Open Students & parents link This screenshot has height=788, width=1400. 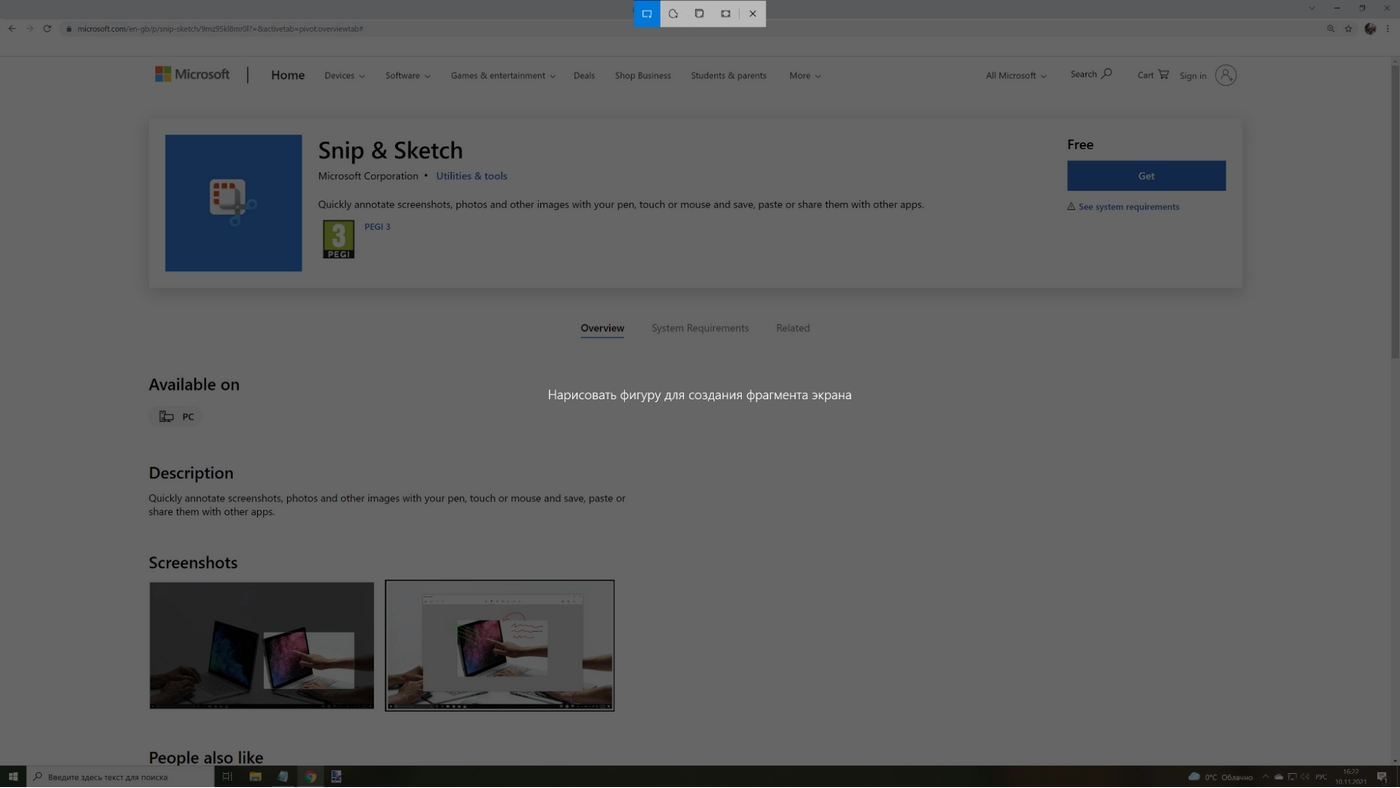728,76
